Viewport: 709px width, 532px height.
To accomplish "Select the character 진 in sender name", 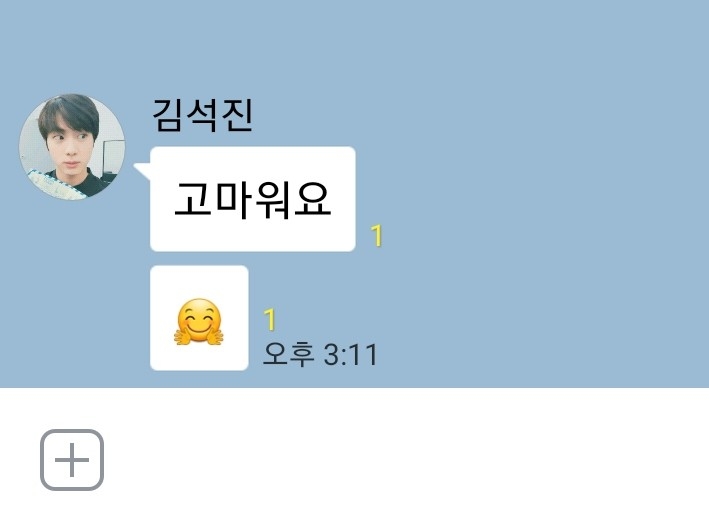I will tap(236, 115).
